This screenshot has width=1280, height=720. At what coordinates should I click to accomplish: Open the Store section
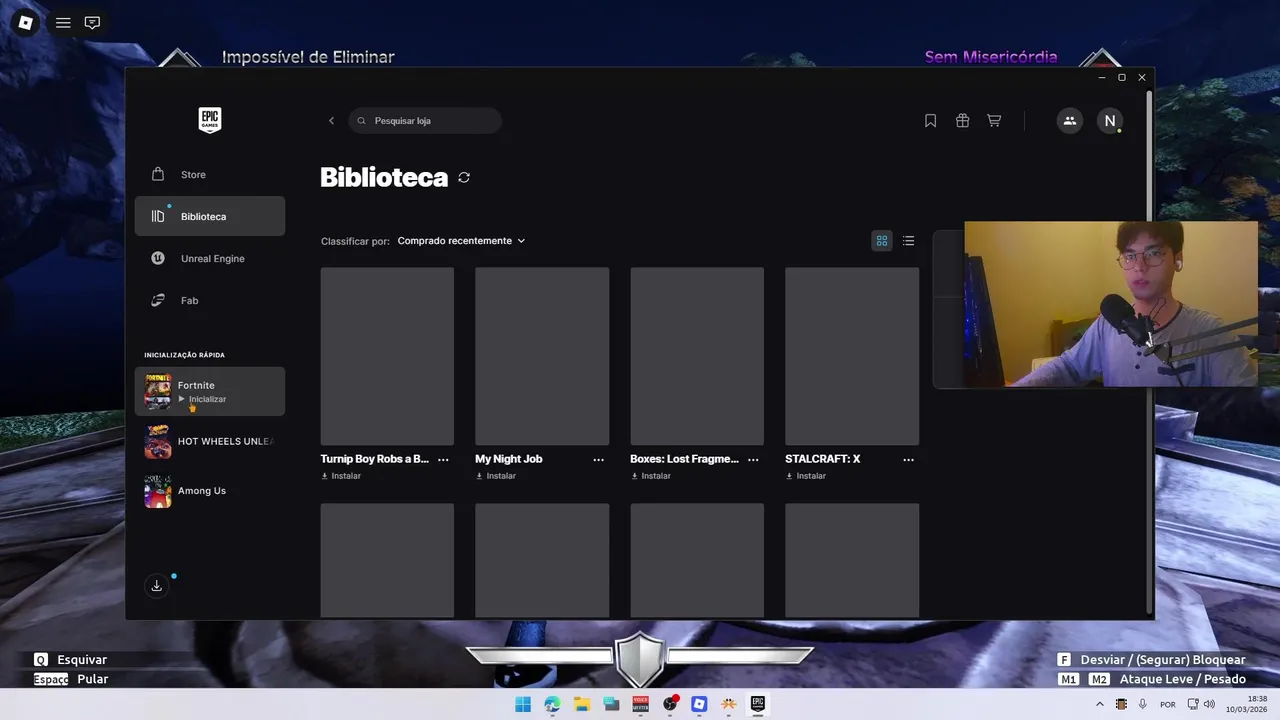[x=210, y=174]
